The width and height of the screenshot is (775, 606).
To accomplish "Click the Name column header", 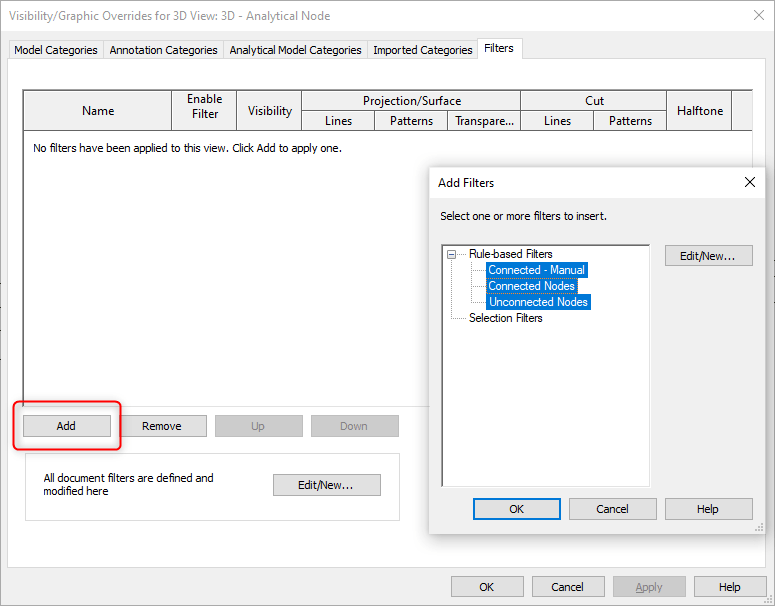I will 98,111.
